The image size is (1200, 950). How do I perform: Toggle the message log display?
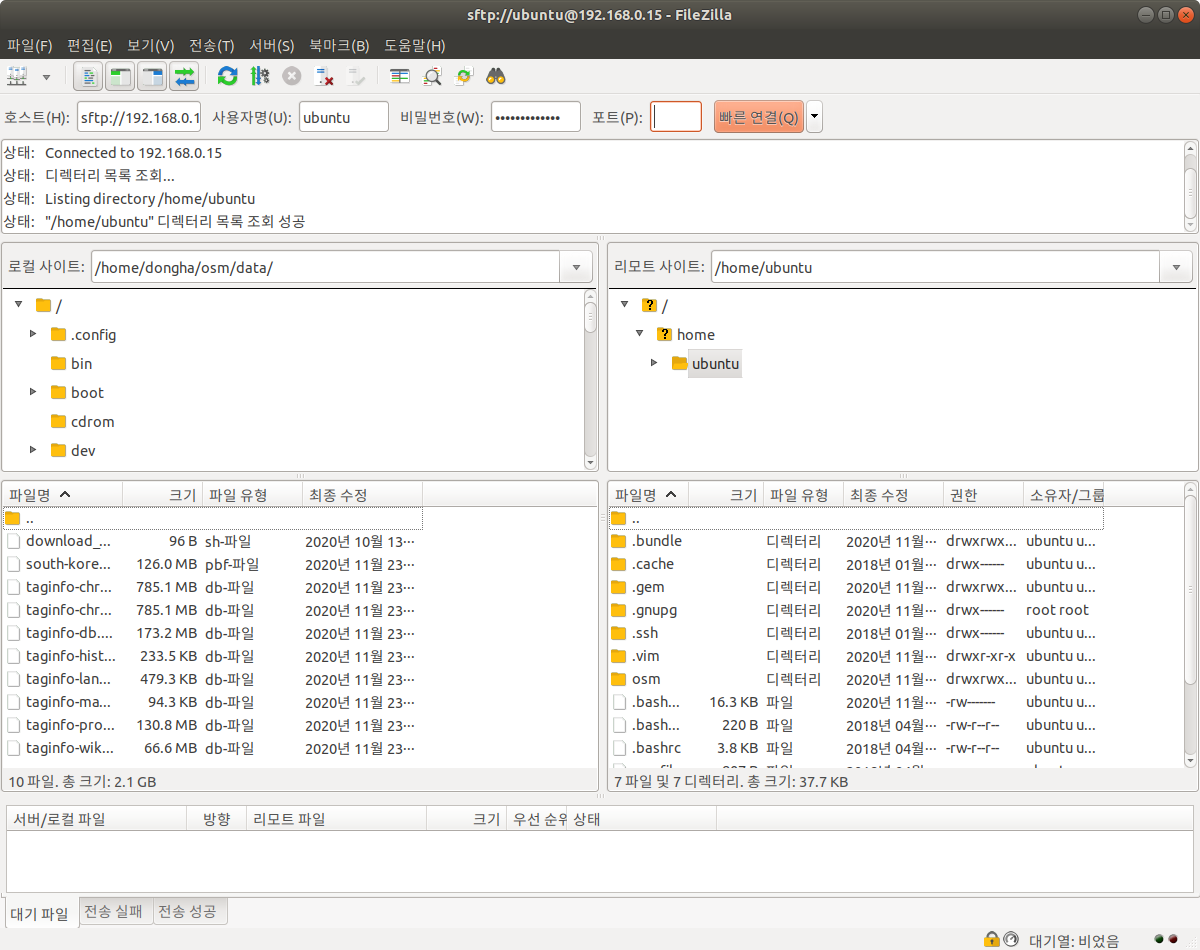89,76
